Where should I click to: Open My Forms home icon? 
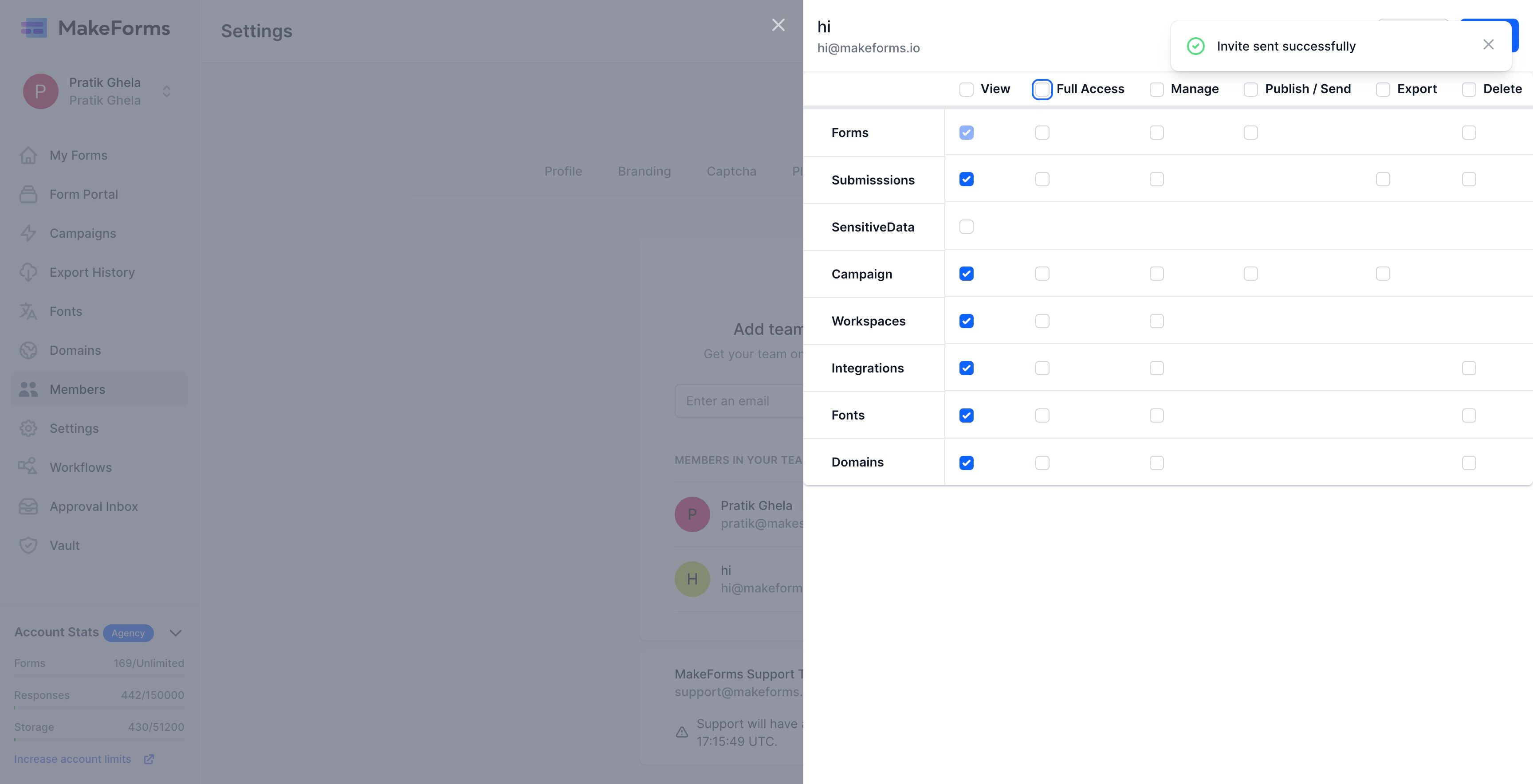coord(28,155)
